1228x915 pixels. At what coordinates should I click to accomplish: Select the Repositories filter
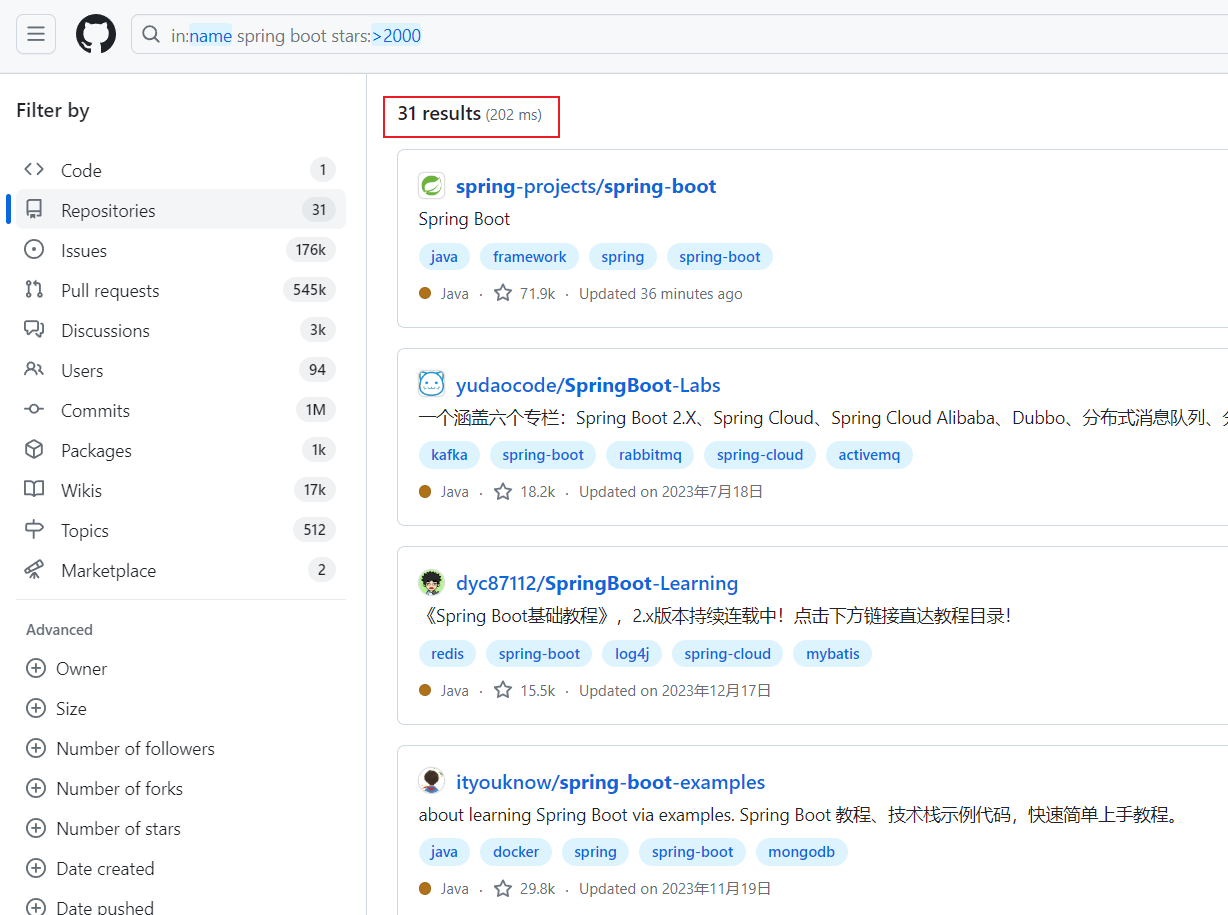pyautogui.click(x=180, y=210)
